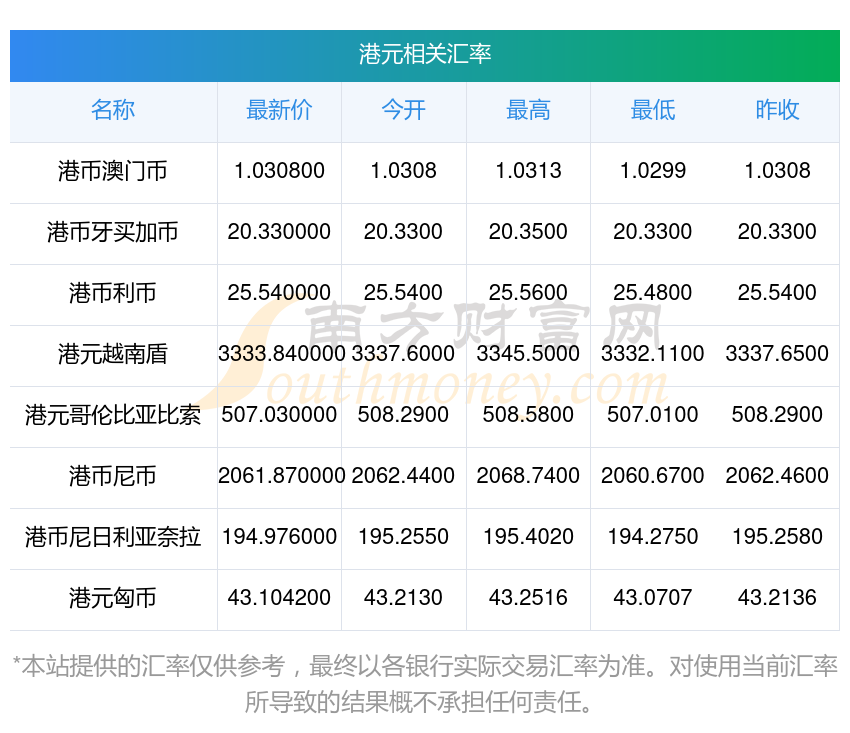This screenshot has width=850, height=733.
Task: Click the high value 3345.5000
Action: click(528, 354)
